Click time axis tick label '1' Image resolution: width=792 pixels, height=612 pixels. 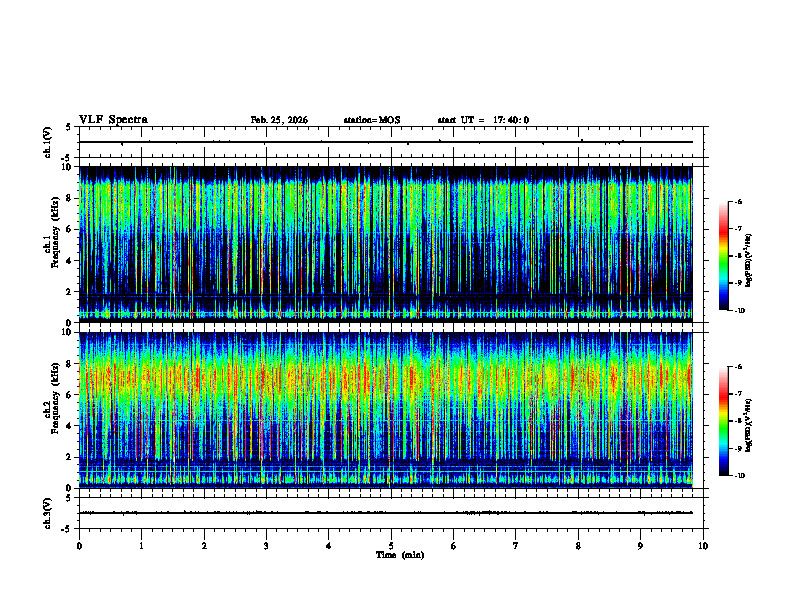[142, 546]
